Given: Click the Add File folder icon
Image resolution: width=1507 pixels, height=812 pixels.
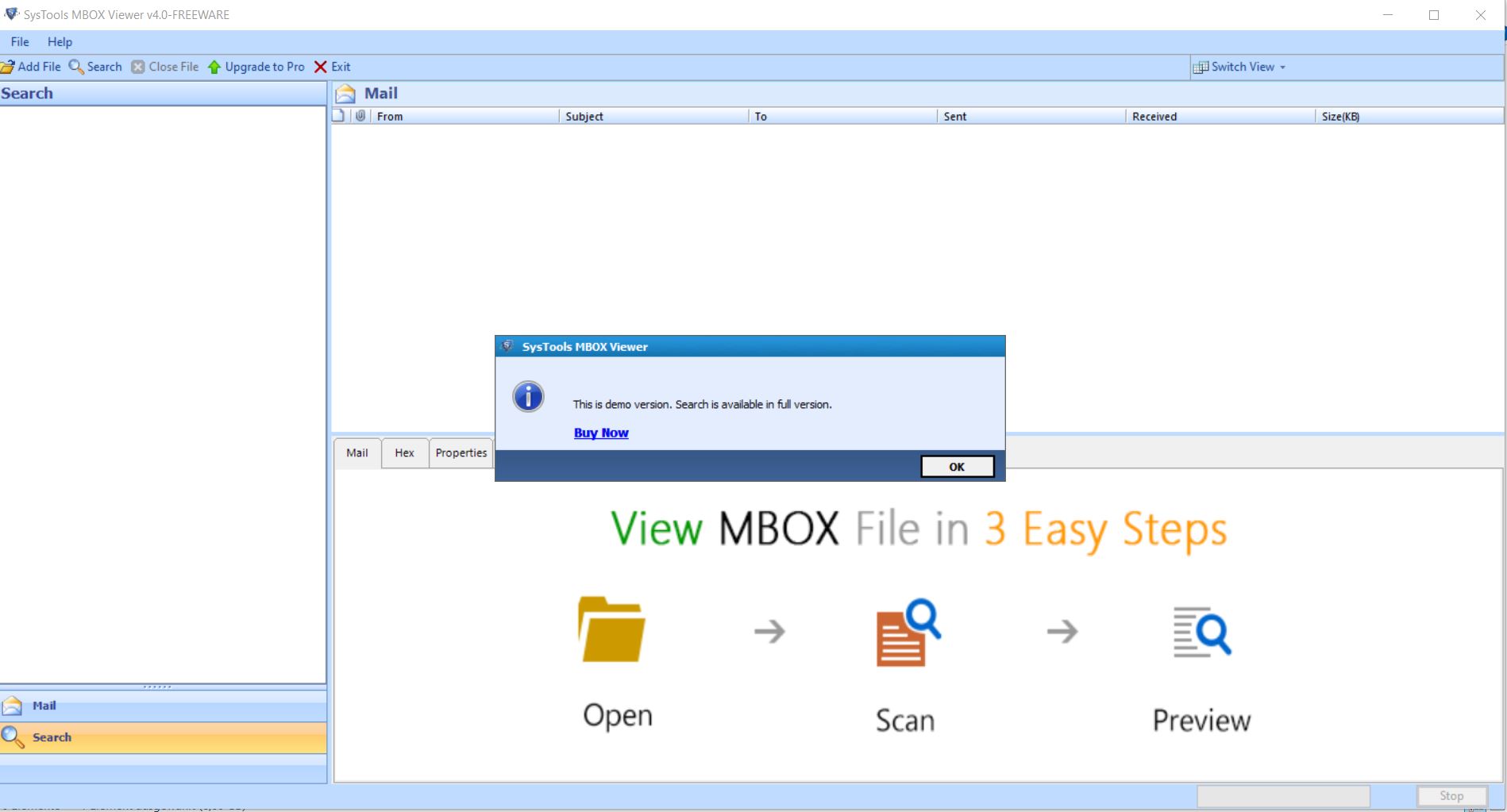Looking at the screenshot, I should 7,67.
